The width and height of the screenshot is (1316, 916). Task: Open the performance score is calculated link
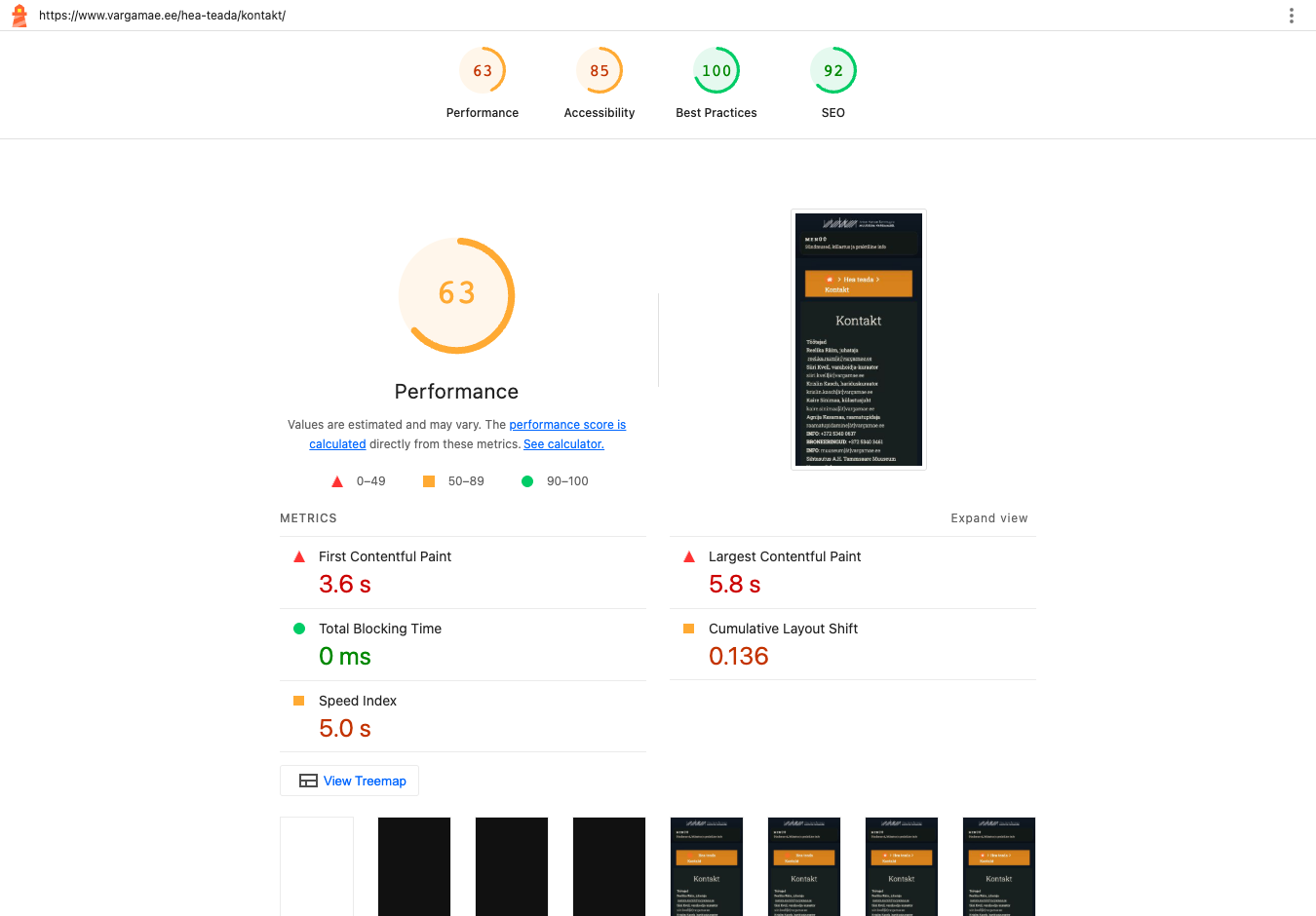click(x=468, y=434)
